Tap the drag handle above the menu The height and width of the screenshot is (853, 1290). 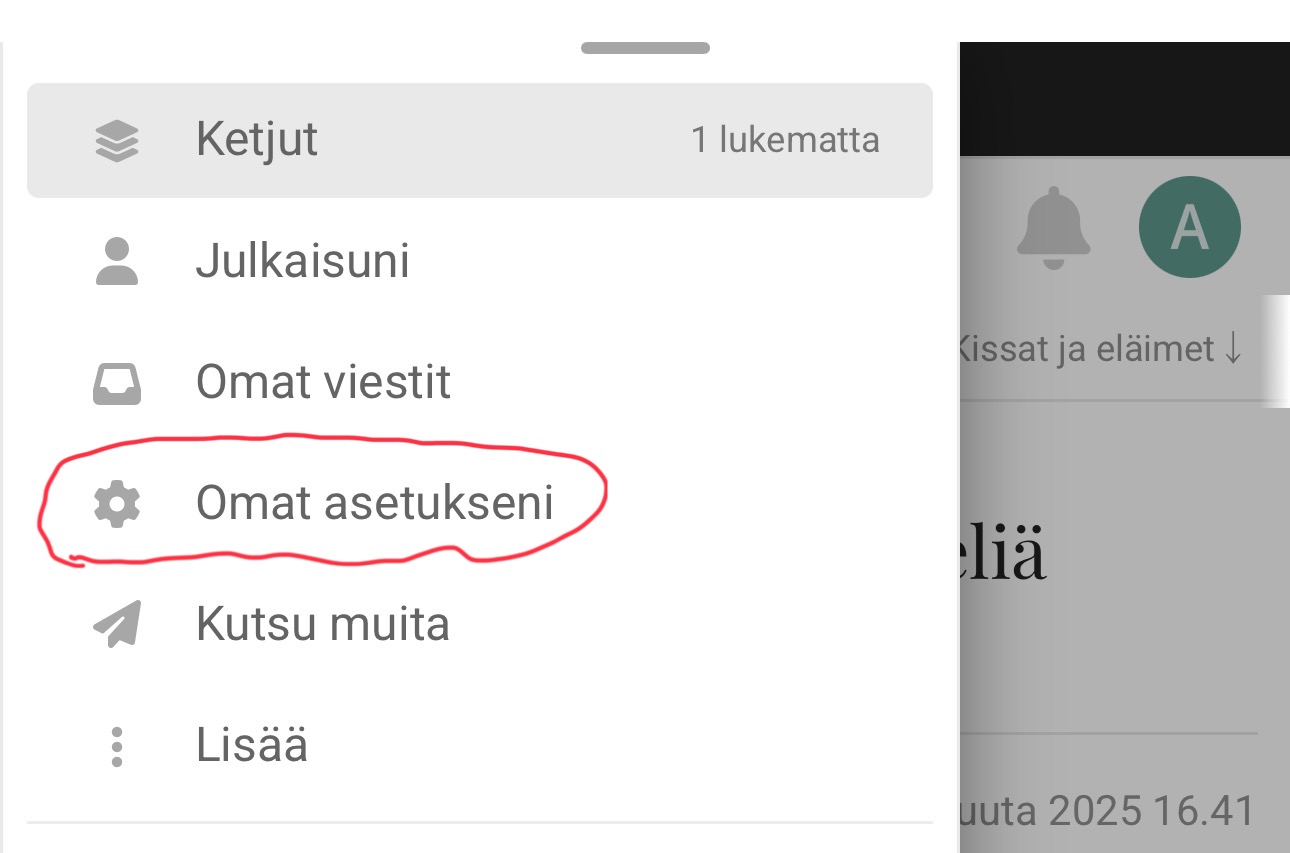pyautogui.click(x=645, y=48)
